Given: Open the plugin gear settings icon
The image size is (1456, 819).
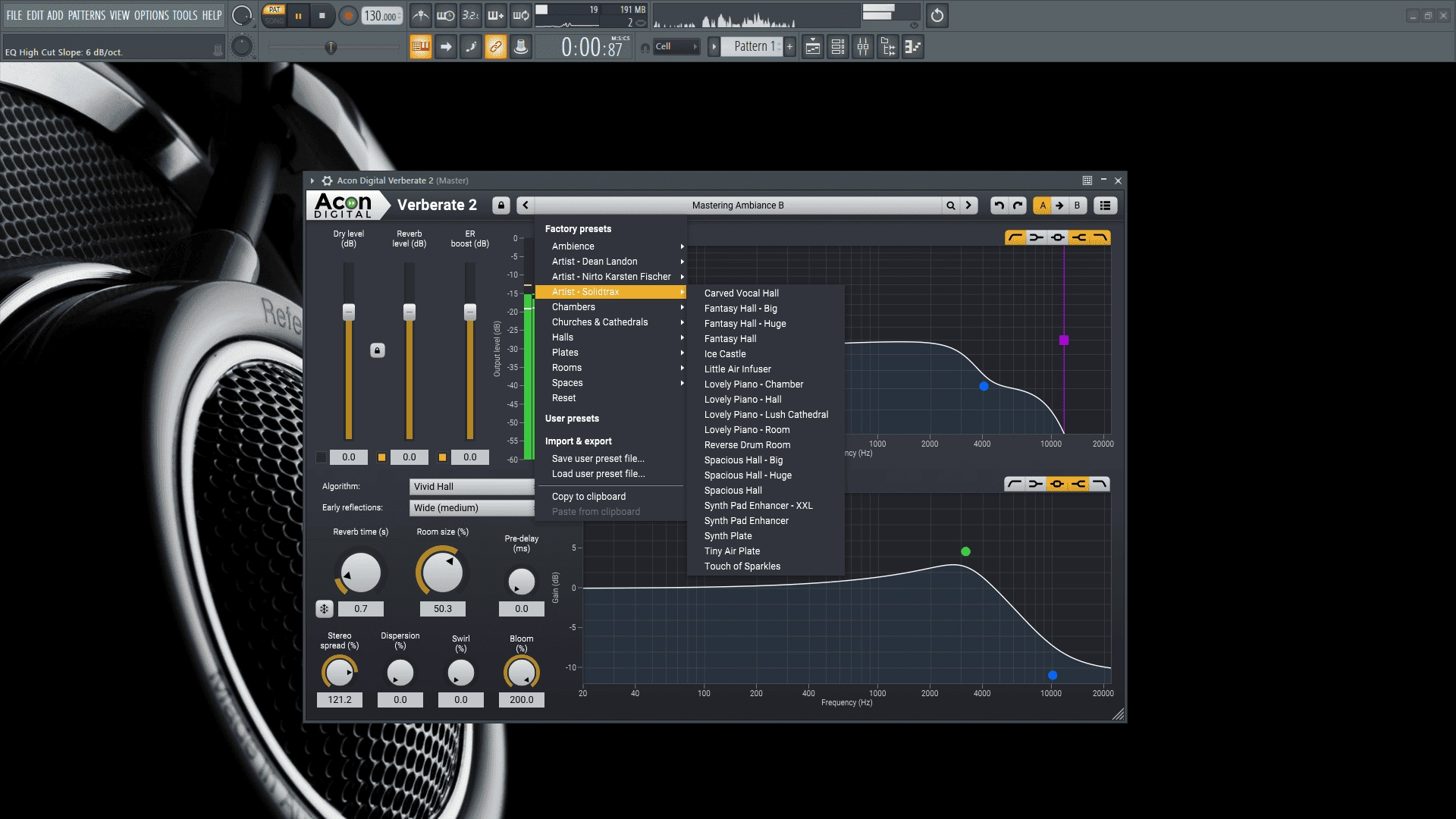Looking at the screenshot, I should [327, 180].
